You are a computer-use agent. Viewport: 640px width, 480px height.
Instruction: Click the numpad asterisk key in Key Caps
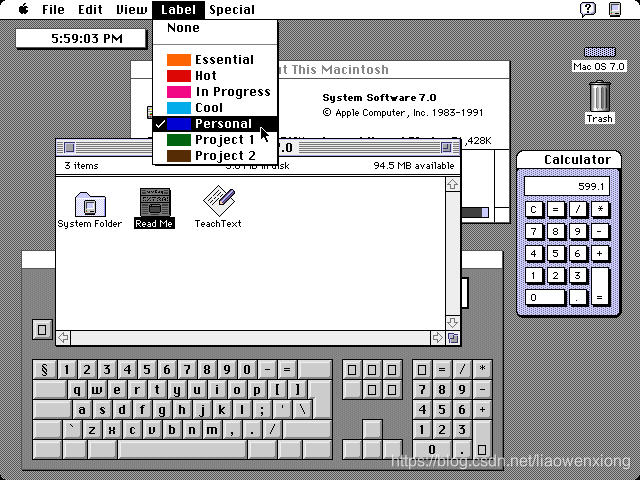click(482, 370)
